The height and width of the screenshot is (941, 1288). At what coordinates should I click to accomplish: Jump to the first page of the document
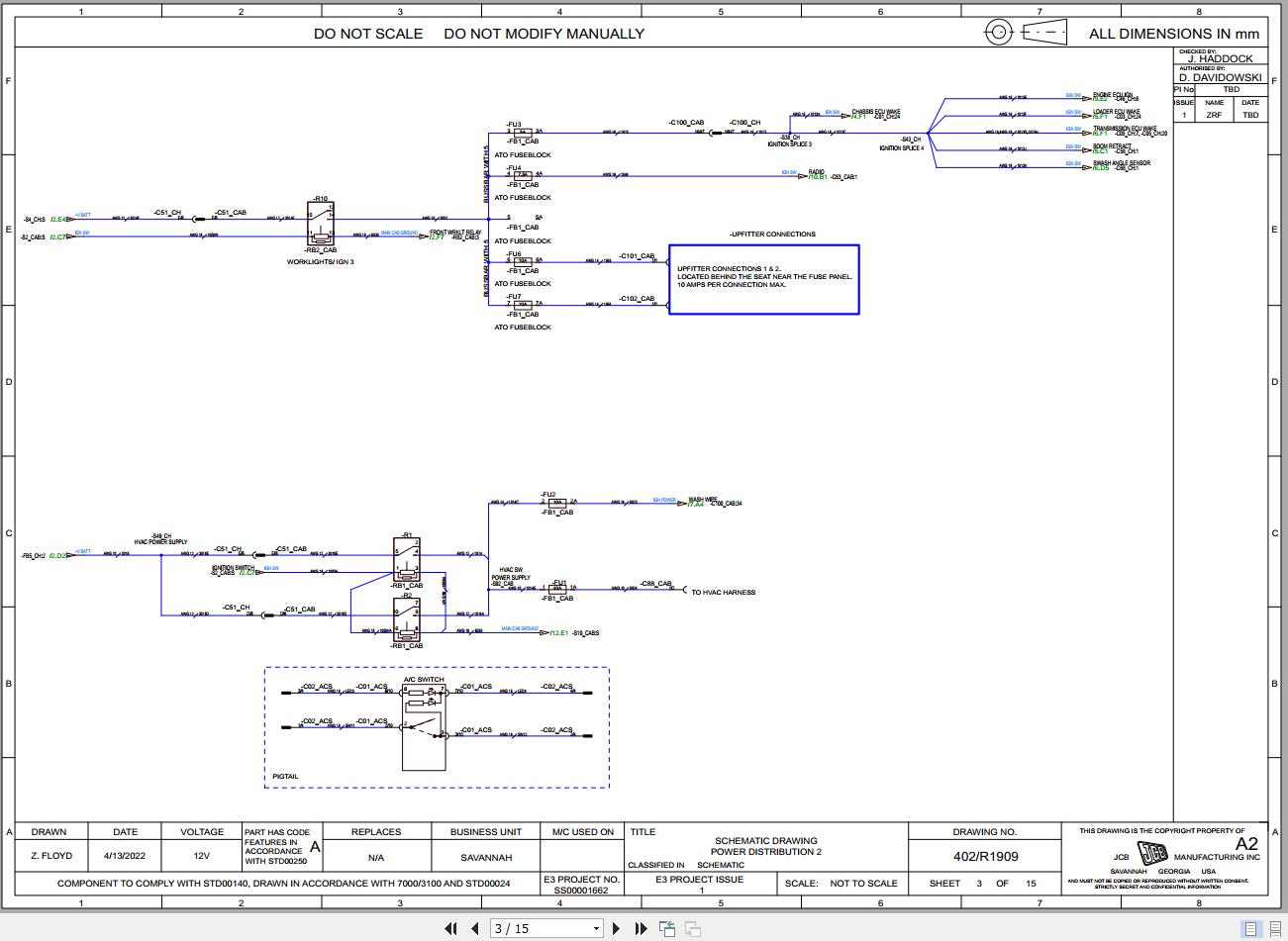pyautogui.click(x=451, y=928)
